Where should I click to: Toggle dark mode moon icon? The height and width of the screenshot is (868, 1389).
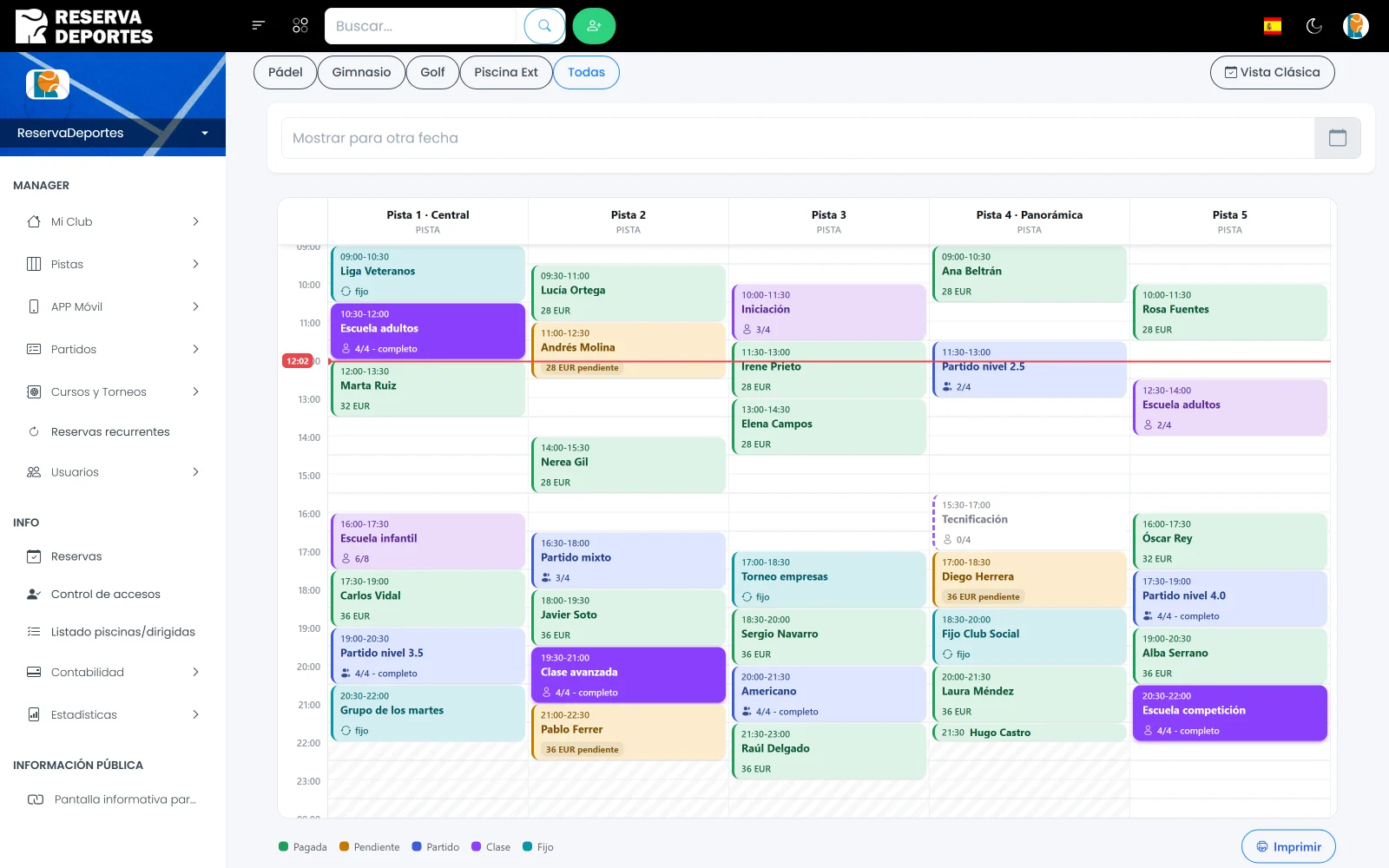click(x=1314, y=26)
